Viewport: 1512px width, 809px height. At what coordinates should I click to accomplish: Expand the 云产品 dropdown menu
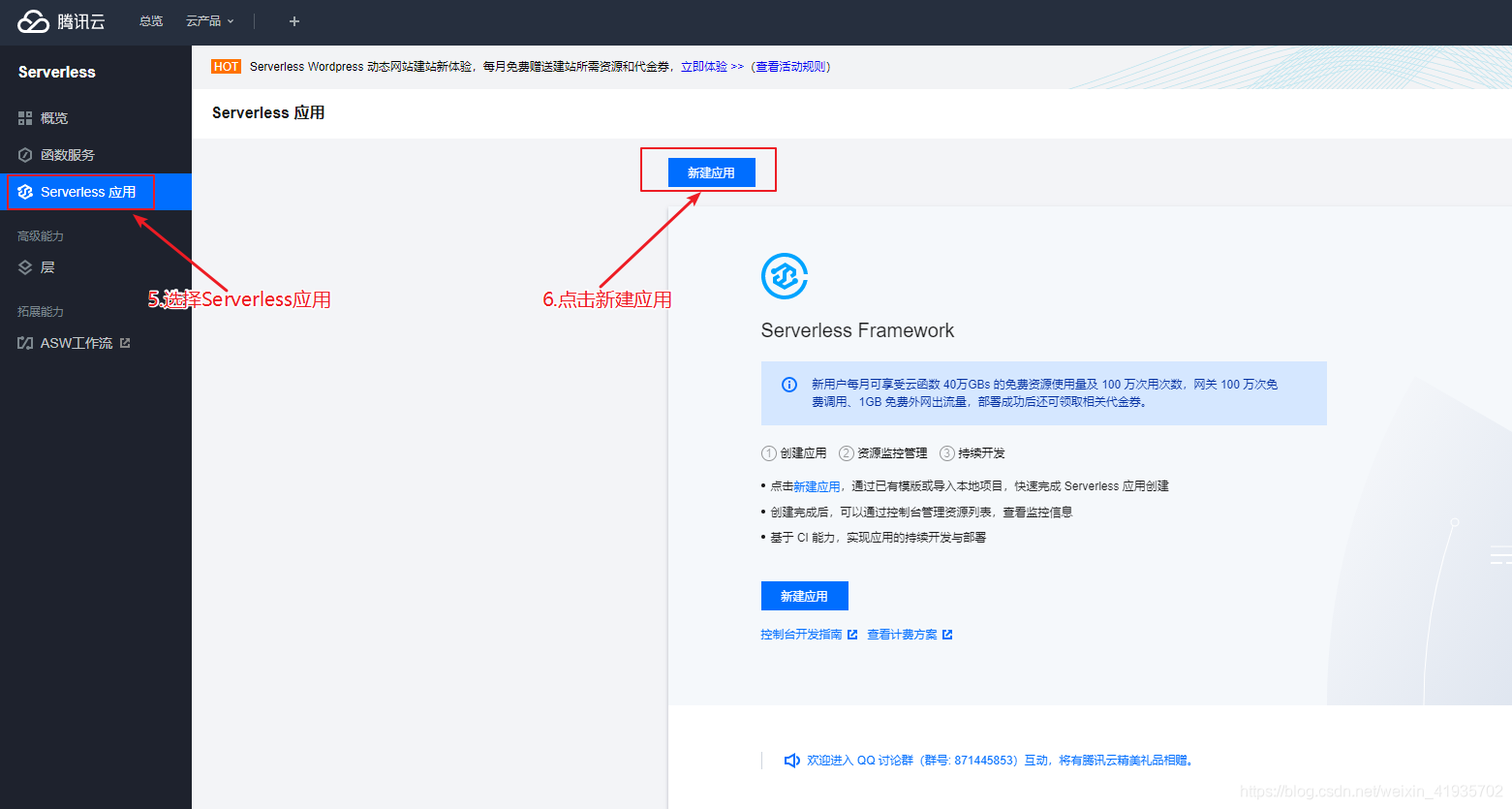click(209, 21)
